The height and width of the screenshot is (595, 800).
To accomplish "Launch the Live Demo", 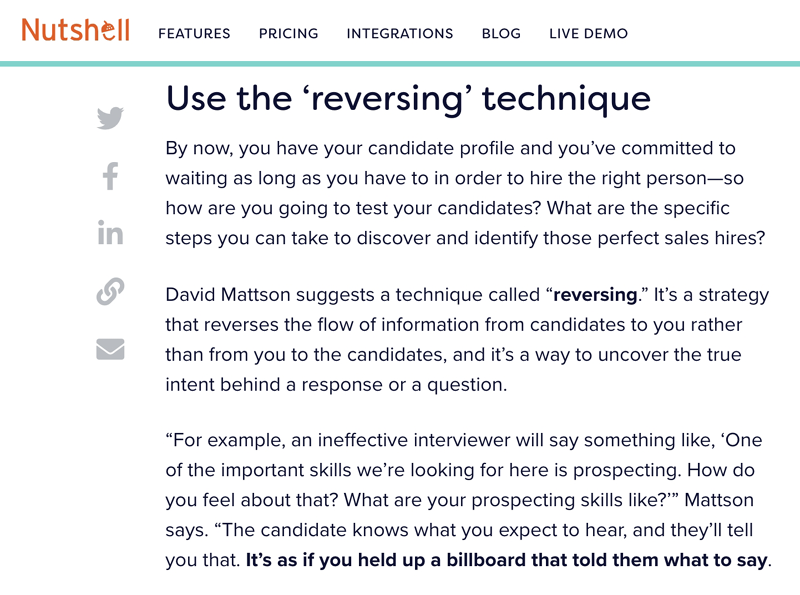I will [588, 34].
